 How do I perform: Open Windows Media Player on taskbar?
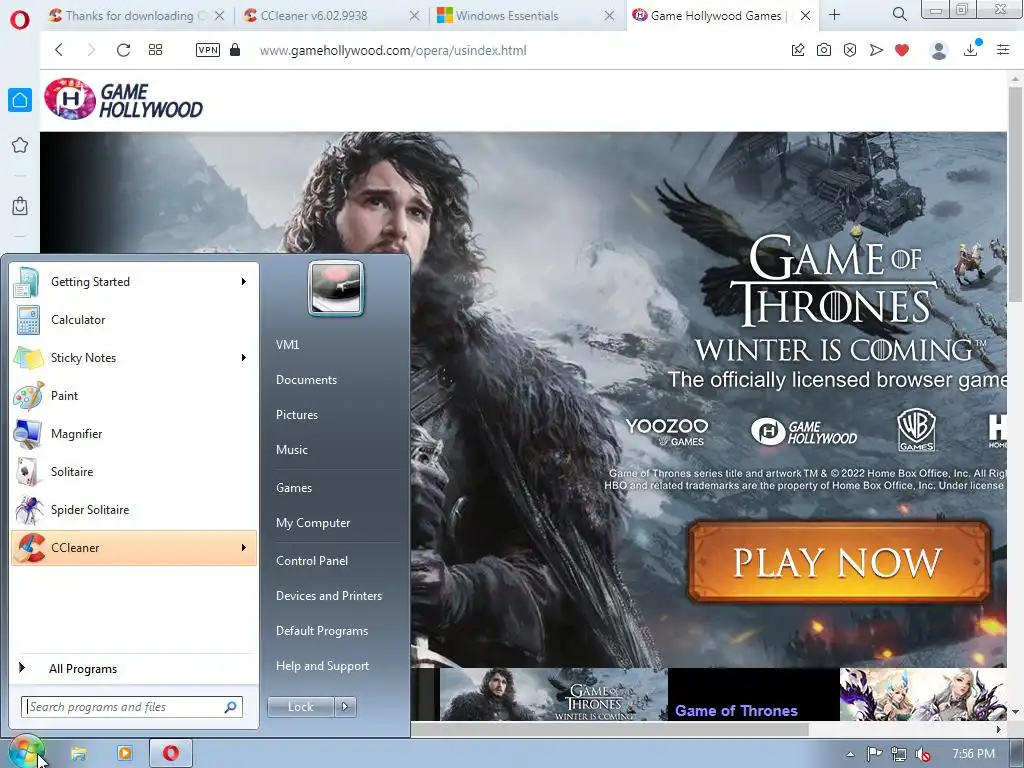(x=124, y=754)
